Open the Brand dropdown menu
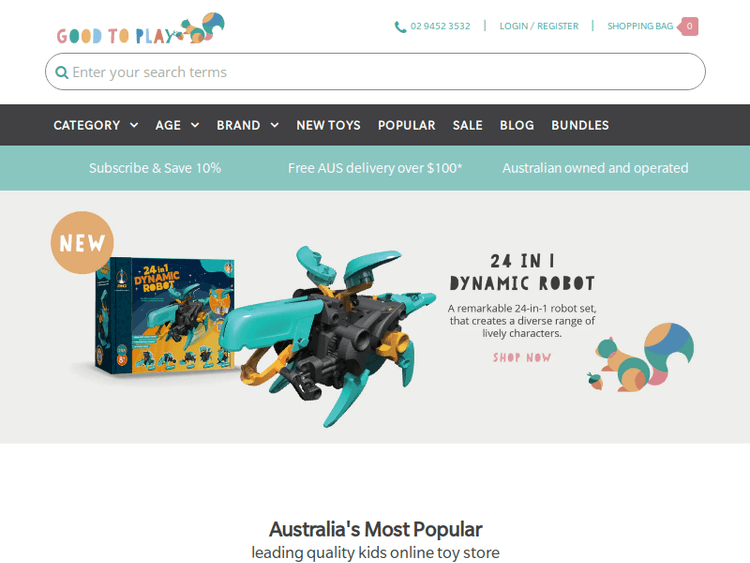Viewport: 750px width, 563px height. click(x=247, y=125)
